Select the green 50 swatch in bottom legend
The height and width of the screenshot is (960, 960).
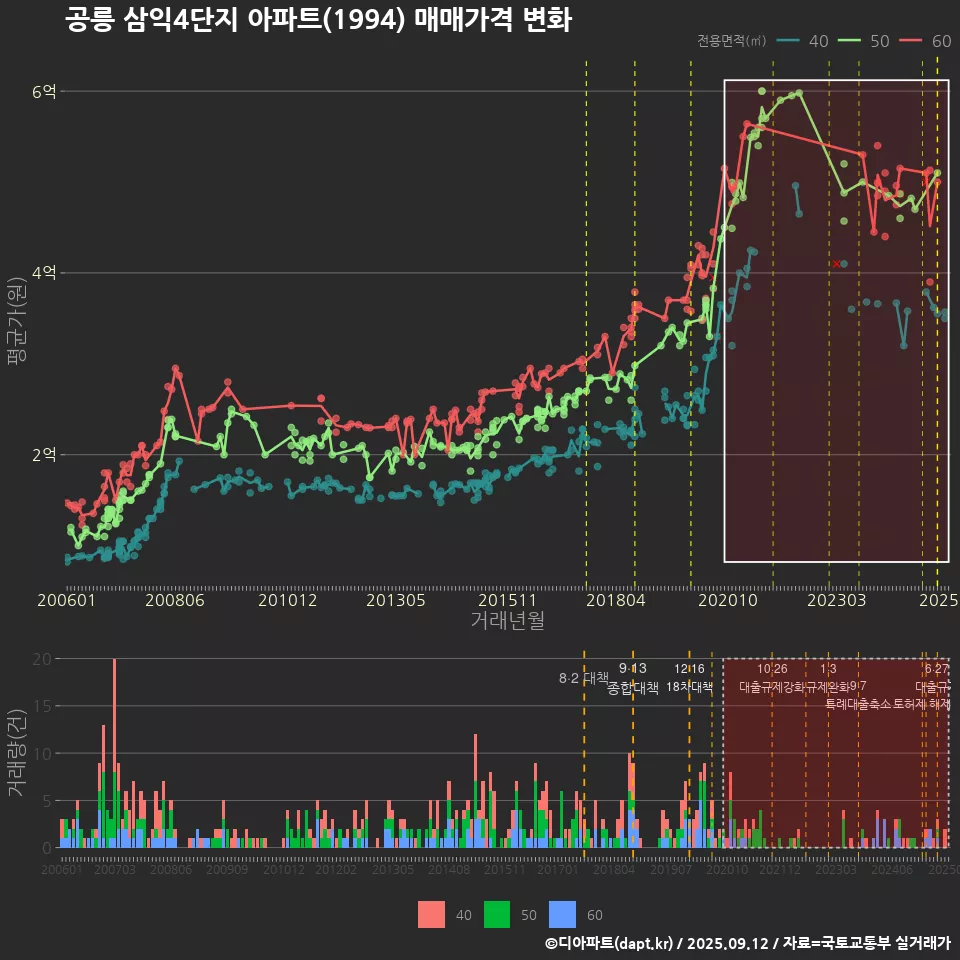point(497,914)
